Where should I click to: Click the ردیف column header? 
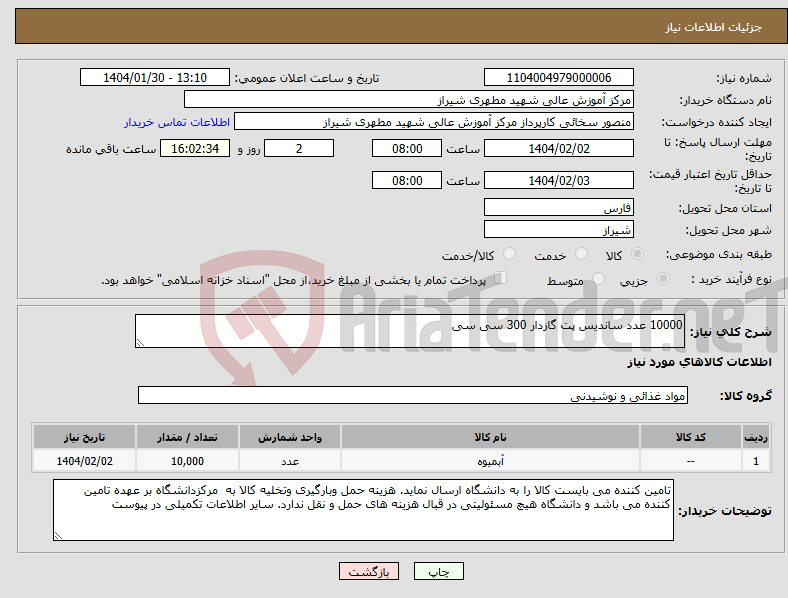coord(756,437)
